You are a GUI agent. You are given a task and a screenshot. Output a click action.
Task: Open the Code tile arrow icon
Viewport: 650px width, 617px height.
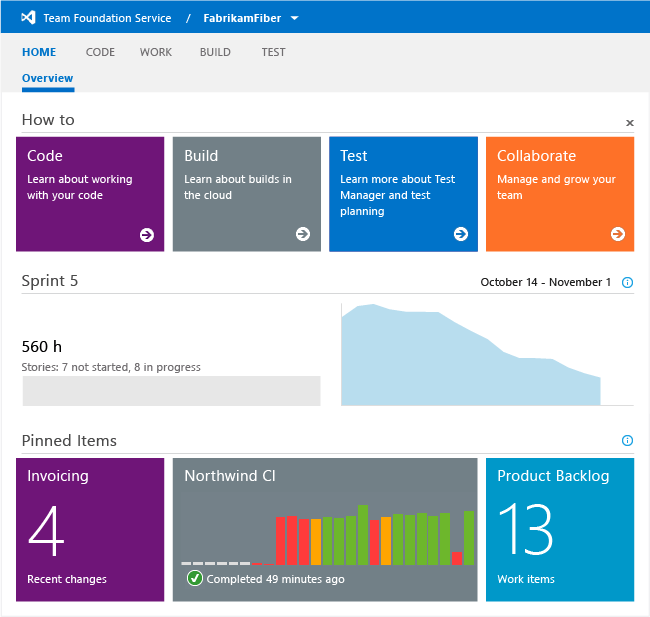[147, 235]
